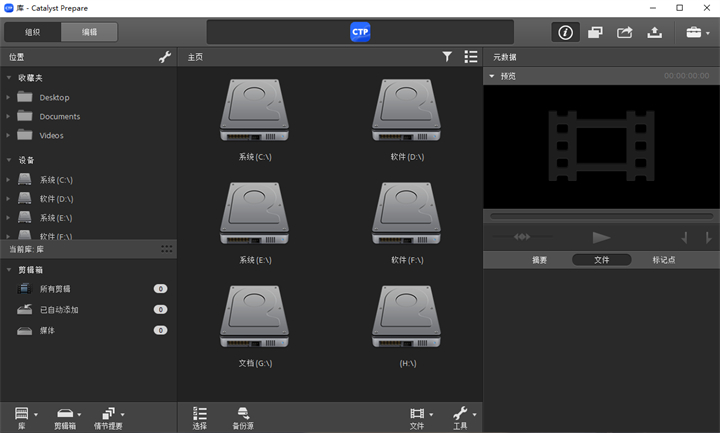Switch to the 标记点 metadata tab
720x433 pixels.
coord(664,260)
